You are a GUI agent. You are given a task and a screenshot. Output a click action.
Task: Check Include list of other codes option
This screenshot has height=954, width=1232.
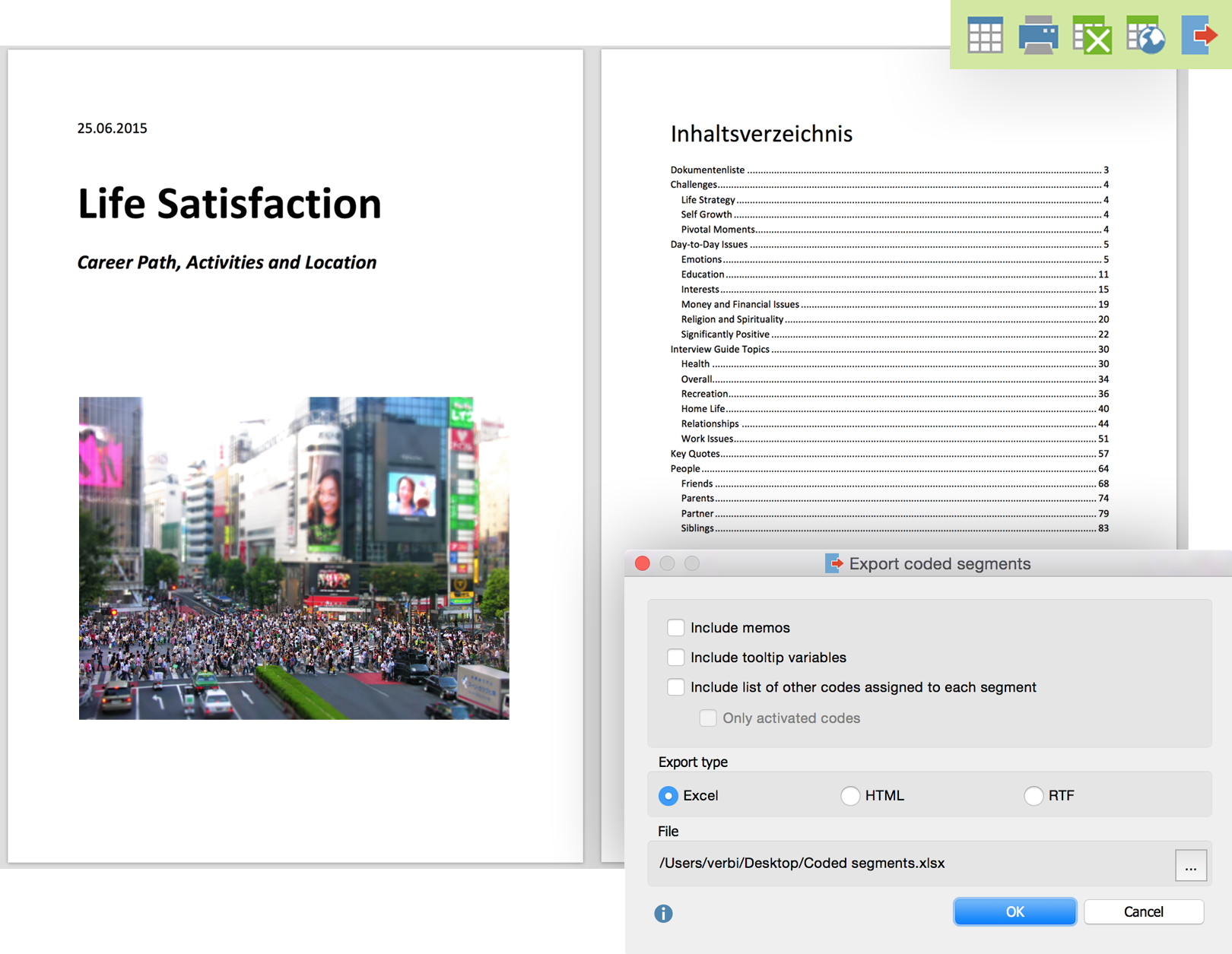coord(675,686)
